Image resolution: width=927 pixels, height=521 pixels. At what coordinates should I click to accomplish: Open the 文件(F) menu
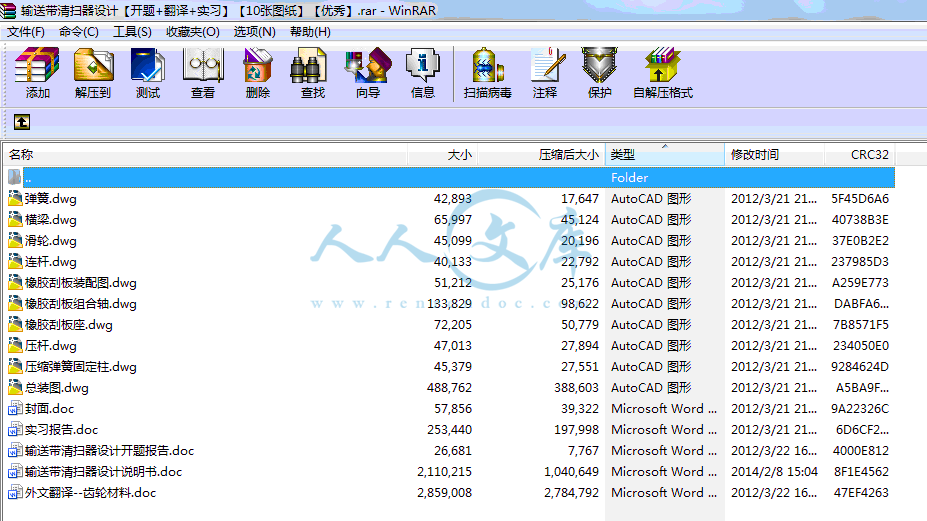coord(25,32)
